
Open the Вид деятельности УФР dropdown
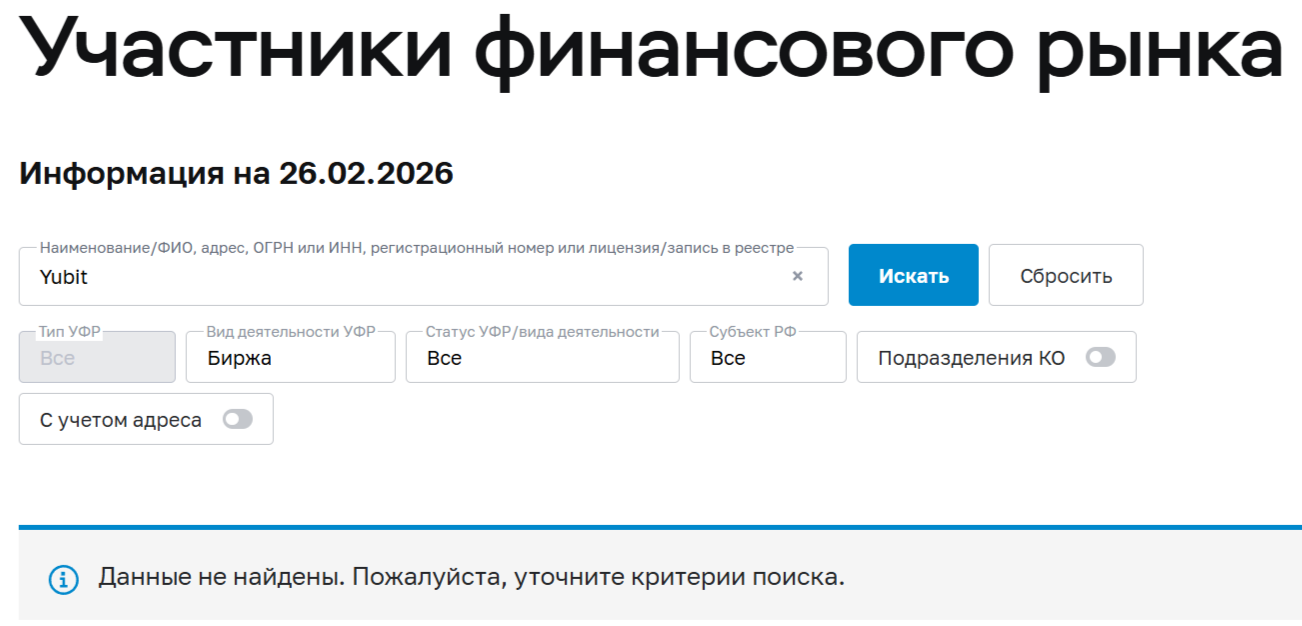tap(290, 357)
